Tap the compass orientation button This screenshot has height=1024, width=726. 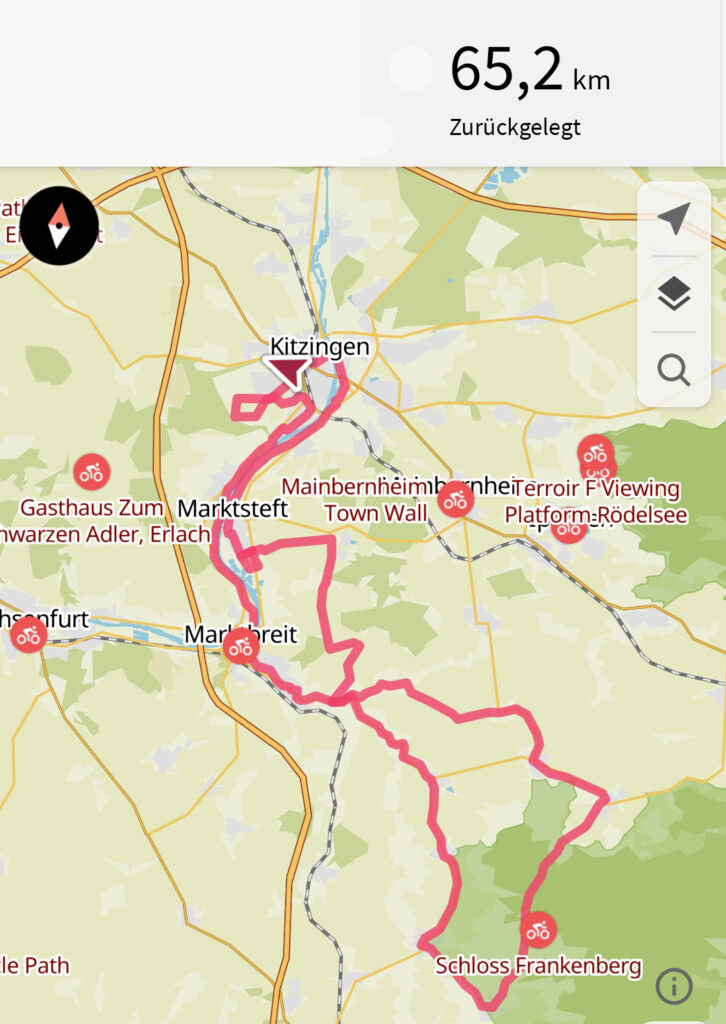pyautogui.click(x=59, y=225)
